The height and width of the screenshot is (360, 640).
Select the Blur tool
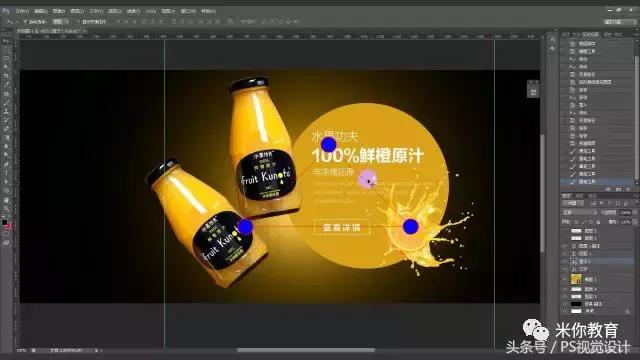(x=6, y=146)
